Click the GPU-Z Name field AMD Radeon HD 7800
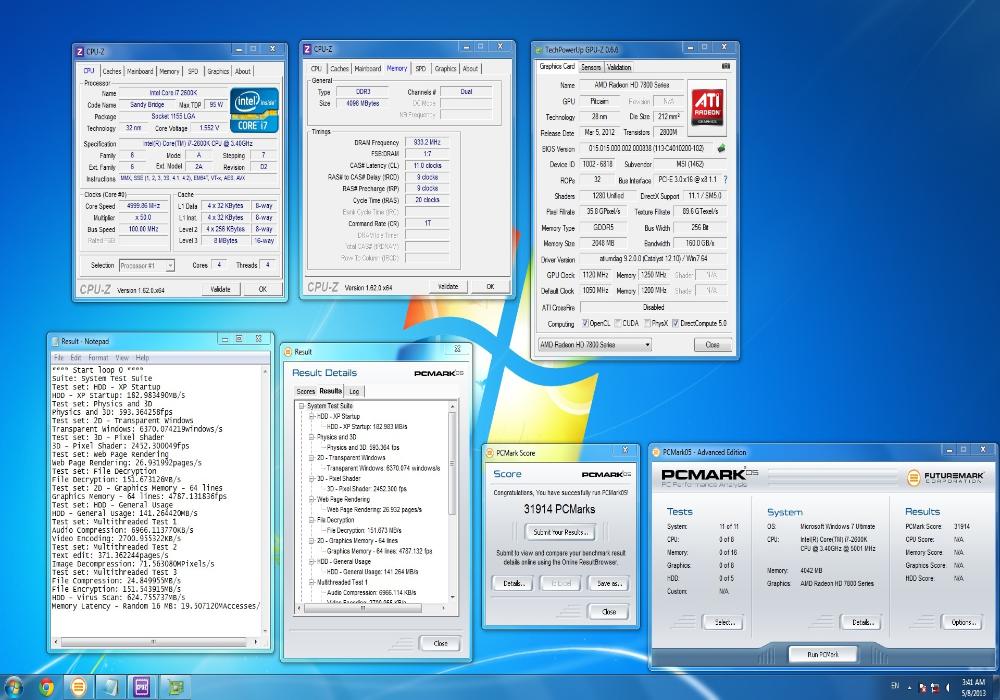Image resolution: width=1000 pixels, height=700 pixels. (631, 85)
